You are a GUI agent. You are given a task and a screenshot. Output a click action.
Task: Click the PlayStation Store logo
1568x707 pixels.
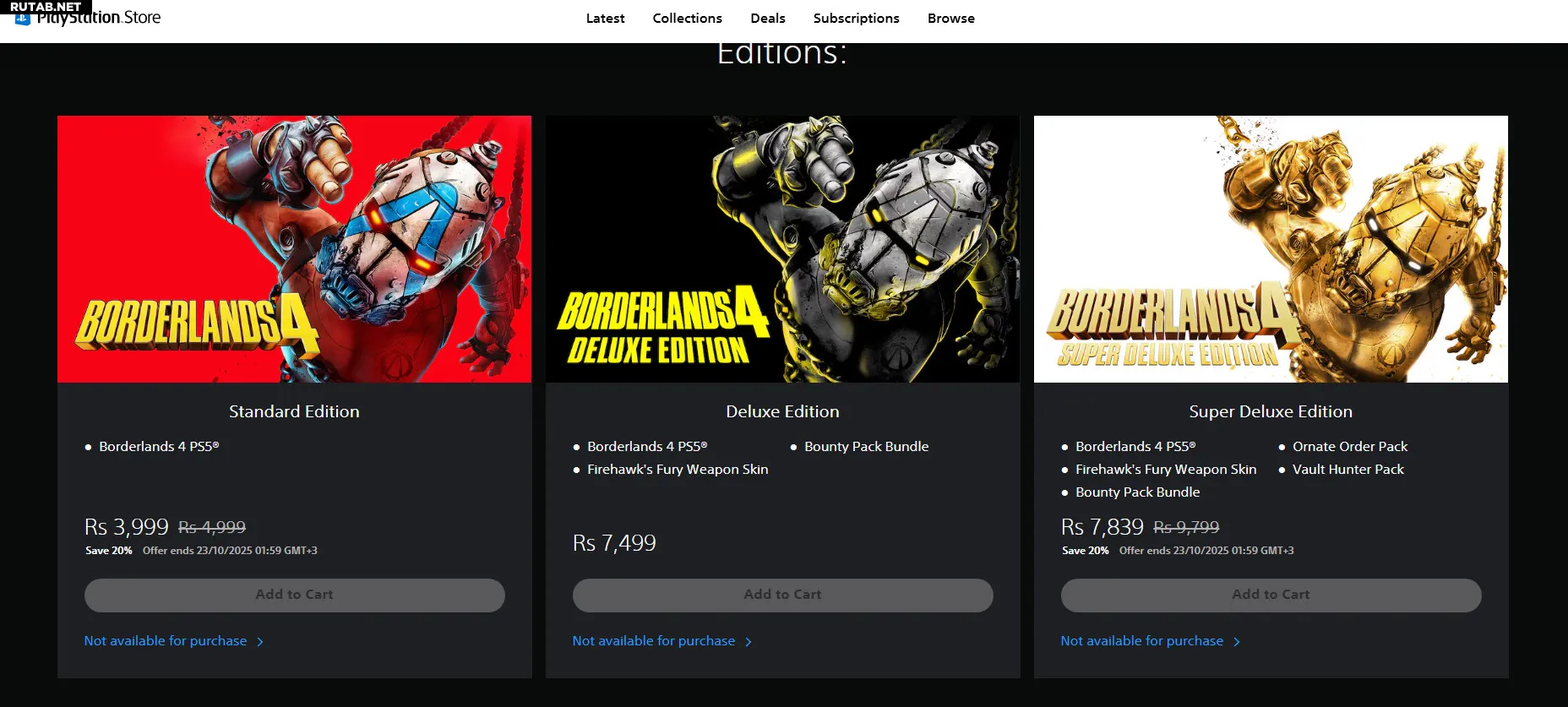[x=88, y=18]
